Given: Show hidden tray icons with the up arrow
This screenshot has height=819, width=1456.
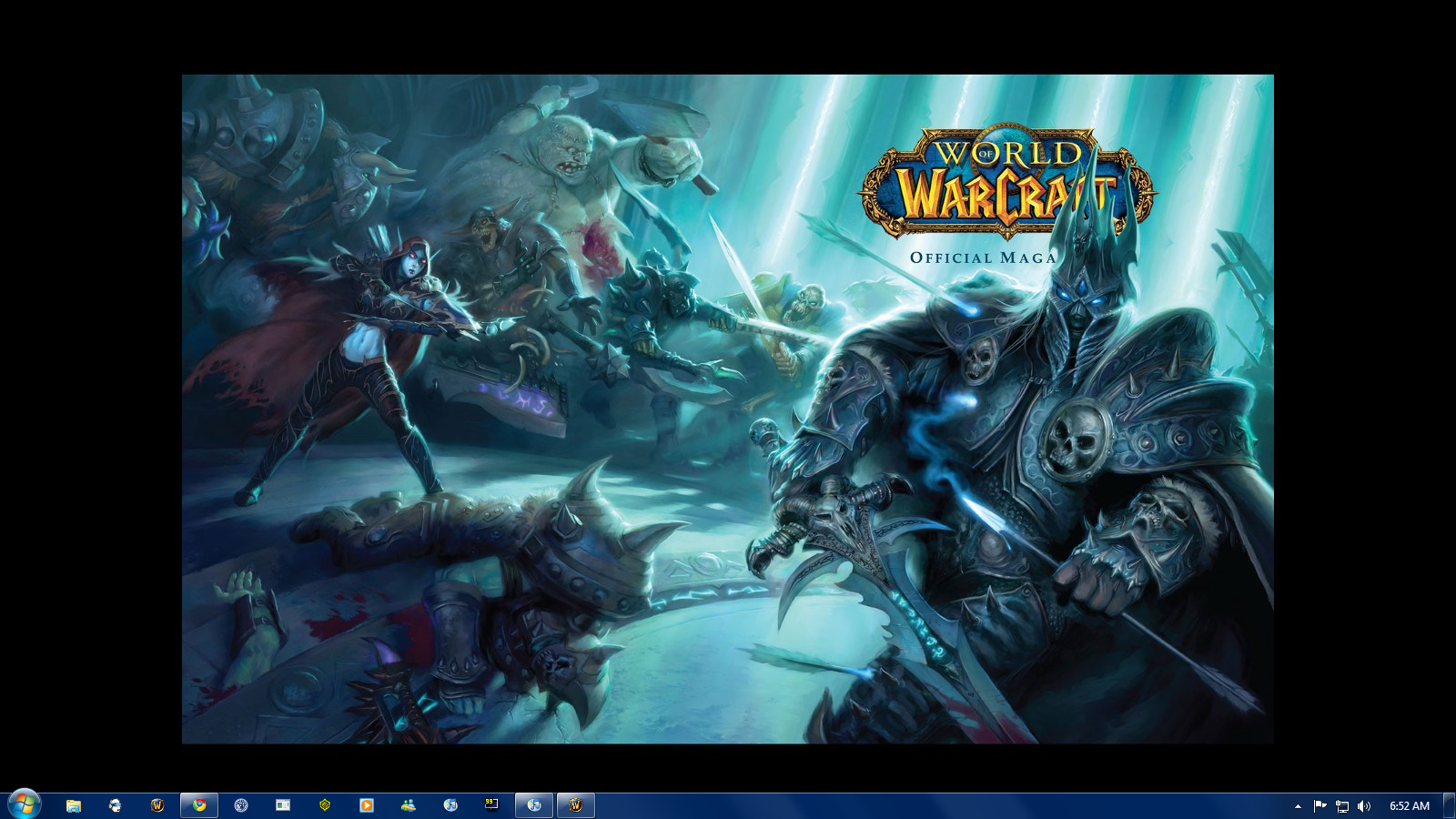Looking at the screenshot, I should (x=1298, y=806).
